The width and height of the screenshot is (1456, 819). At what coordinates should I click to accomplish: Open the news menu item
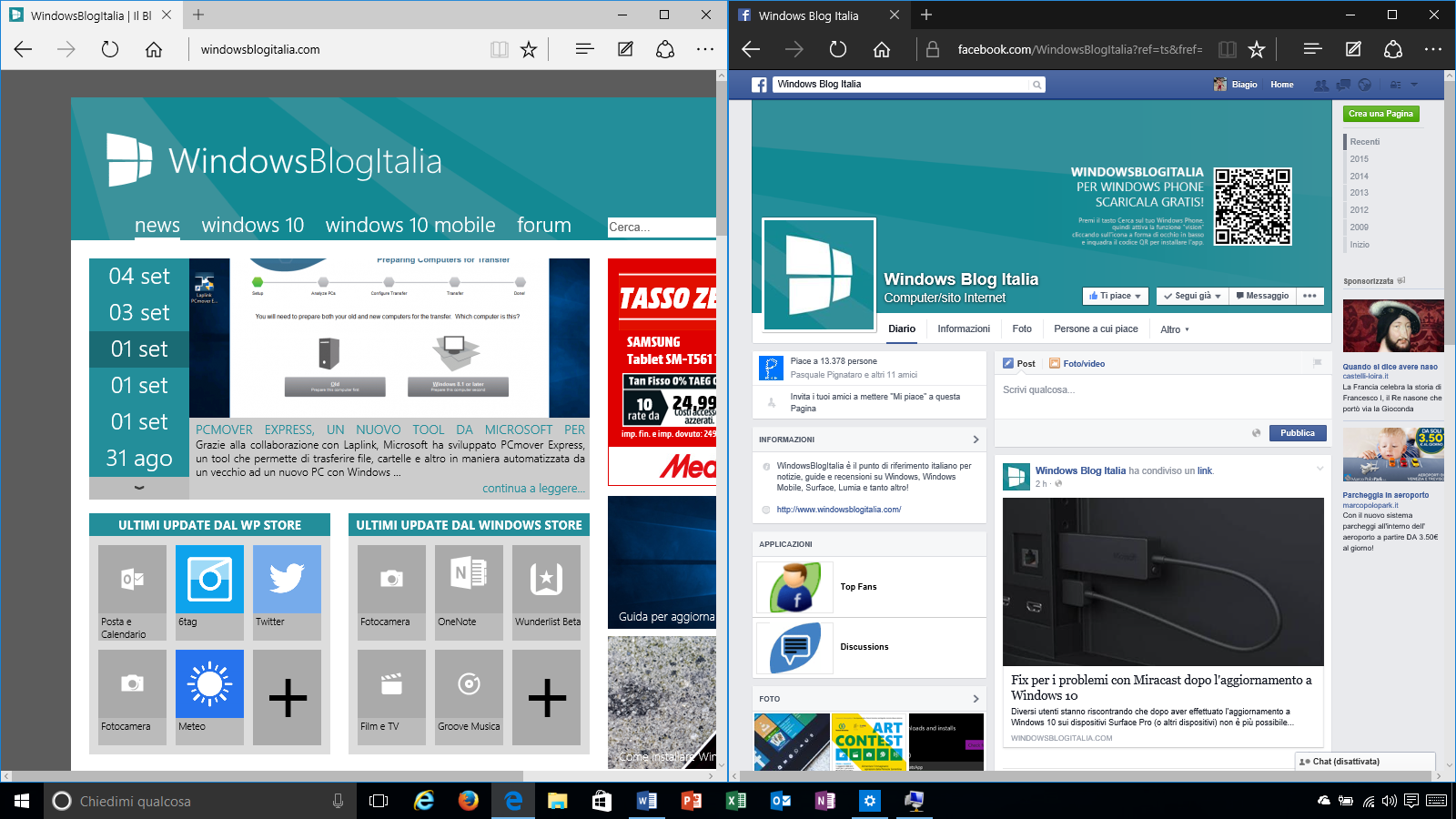157,225
